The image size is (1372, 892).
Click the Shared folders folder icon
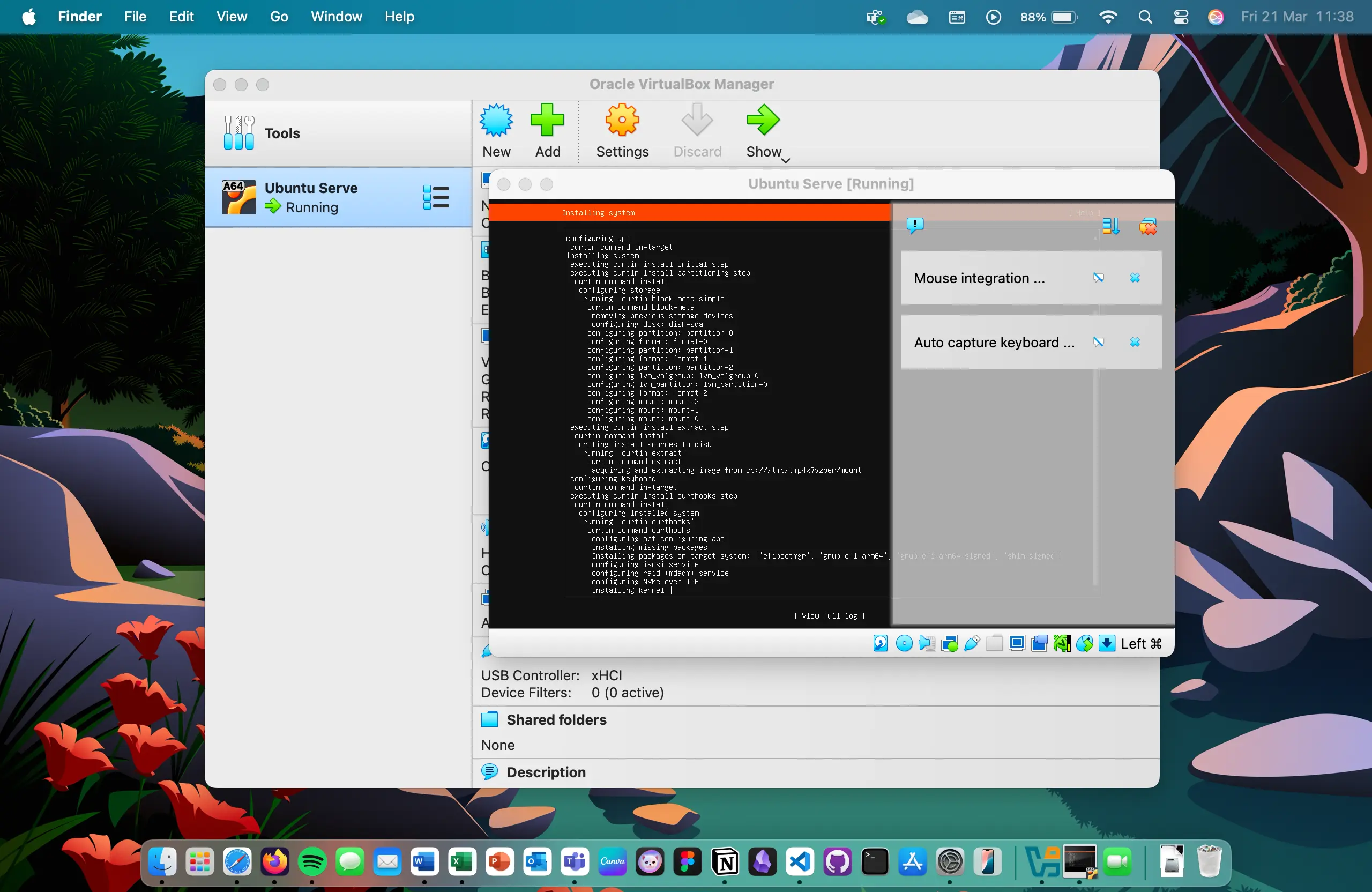[x=489, y=719]
